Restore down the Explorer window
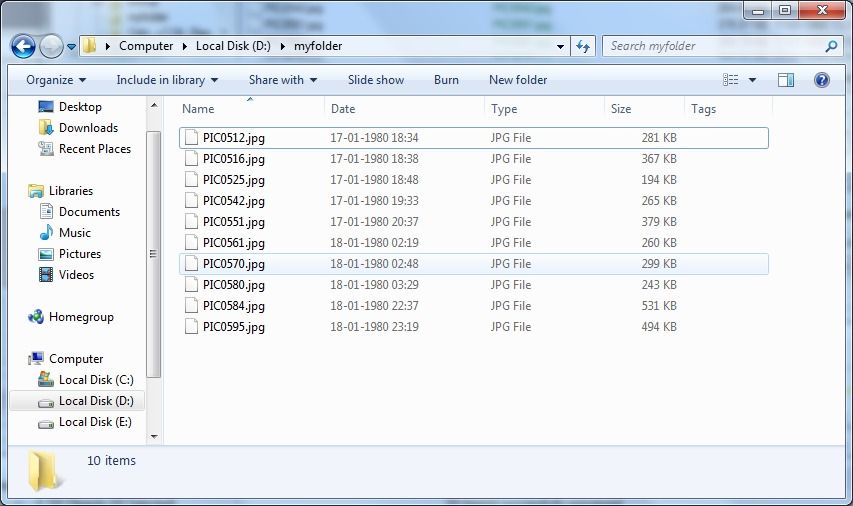Image resolution: width=853 pixels, height=506 pixels. pos(784,9)
